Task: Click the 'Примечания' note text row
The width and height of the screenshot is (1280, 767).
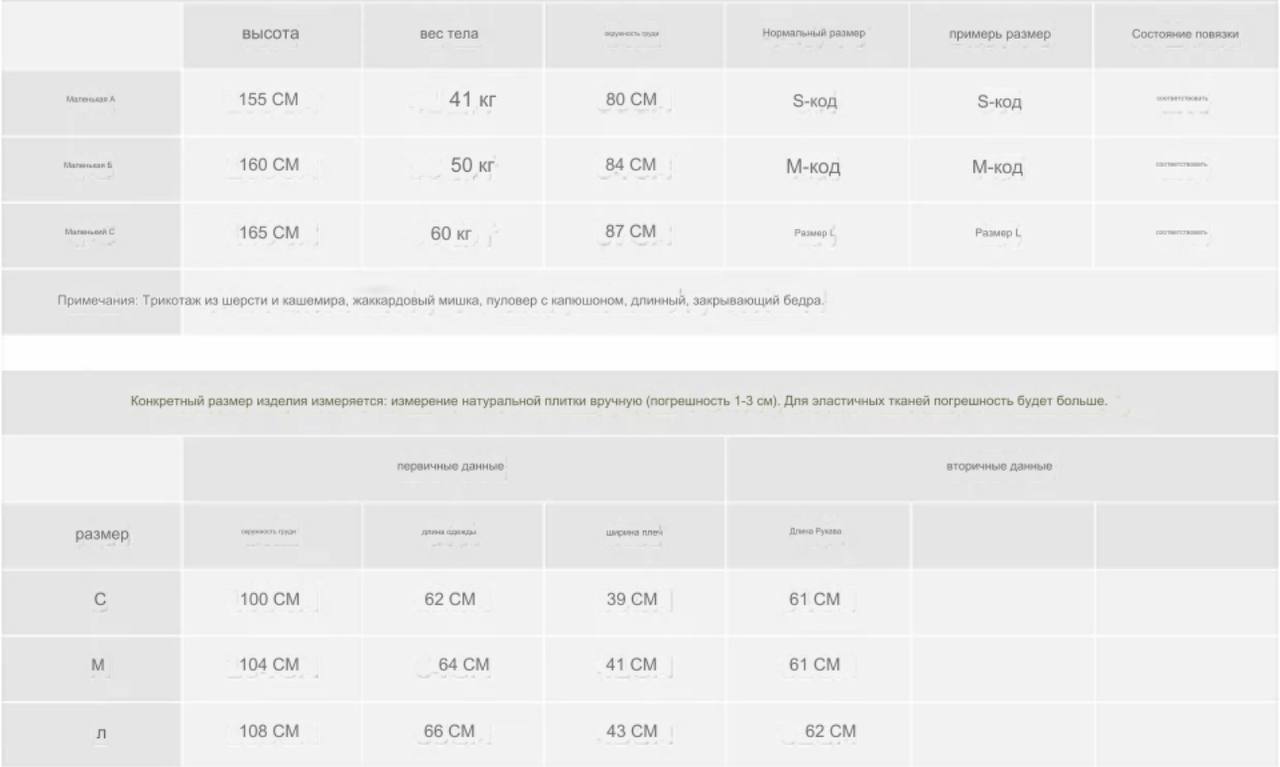Action: (640, 301)
